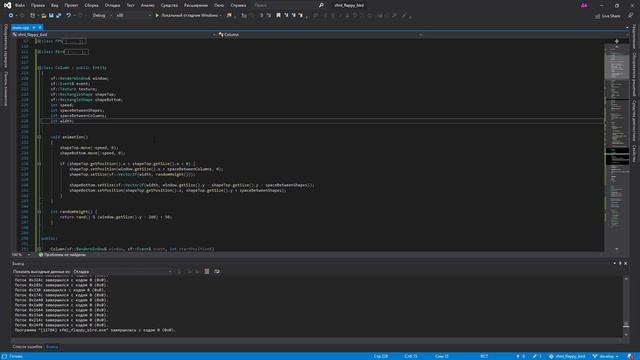Click the notifications bell in status bar

[x=631, y=356]
